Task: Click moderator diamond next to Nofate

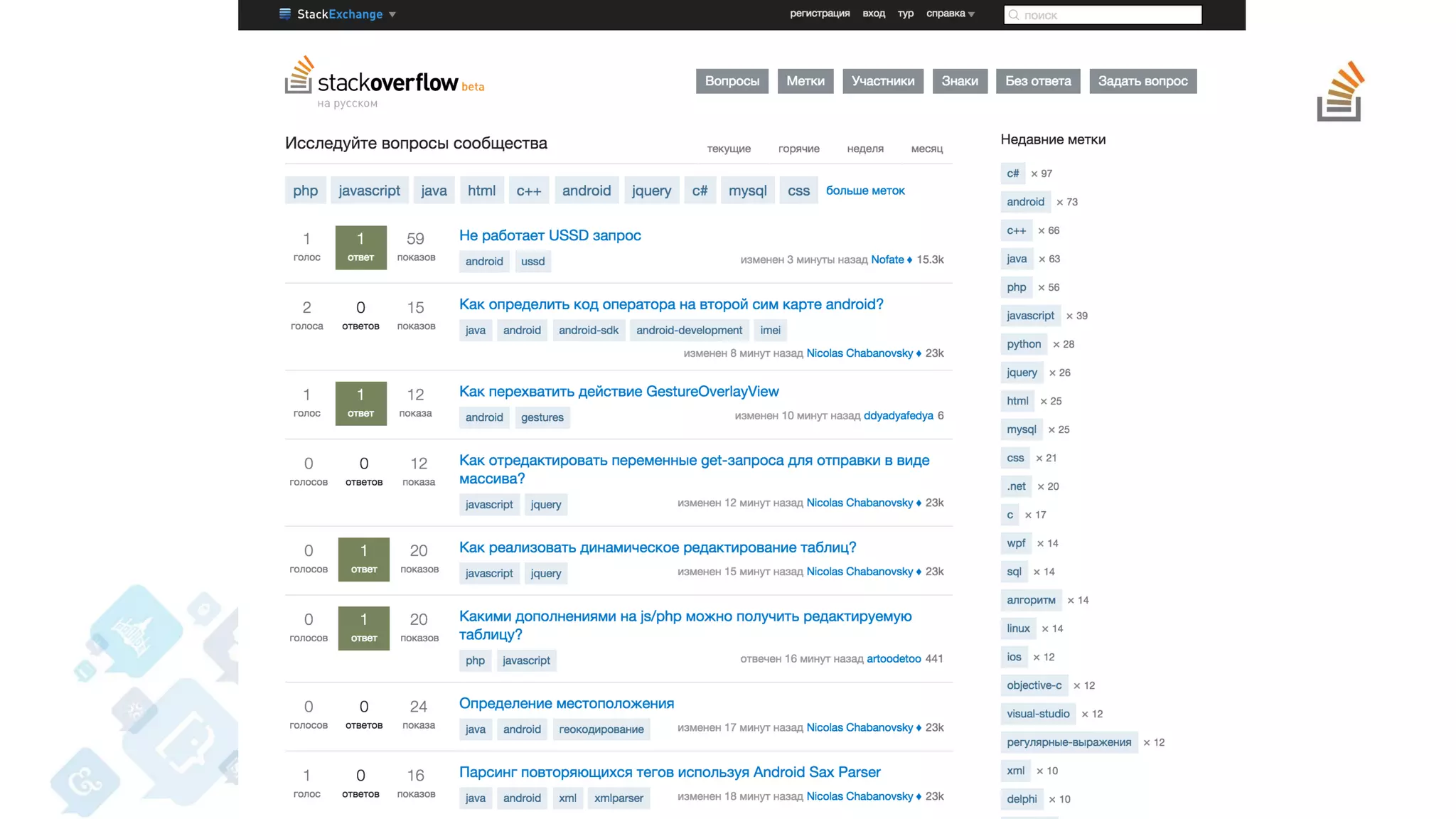Action: (x=909, y=260)
